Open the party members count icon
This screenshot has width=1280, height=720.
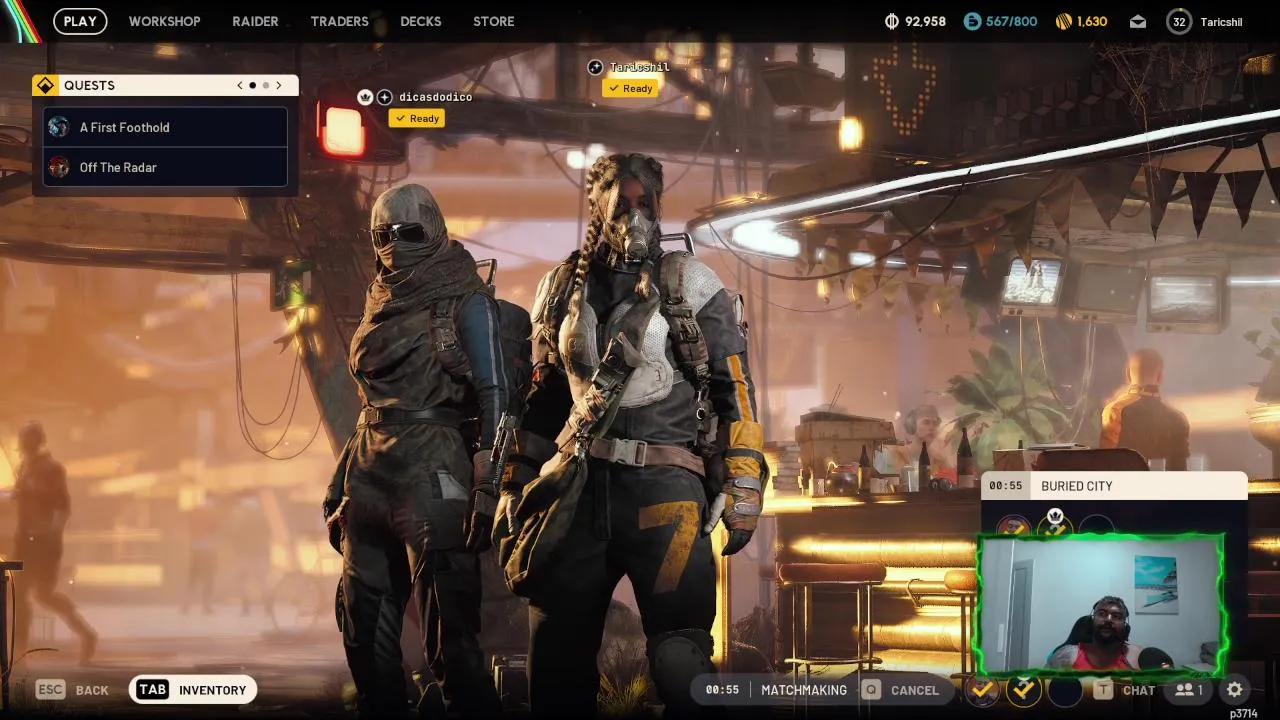pos(1189,689)
